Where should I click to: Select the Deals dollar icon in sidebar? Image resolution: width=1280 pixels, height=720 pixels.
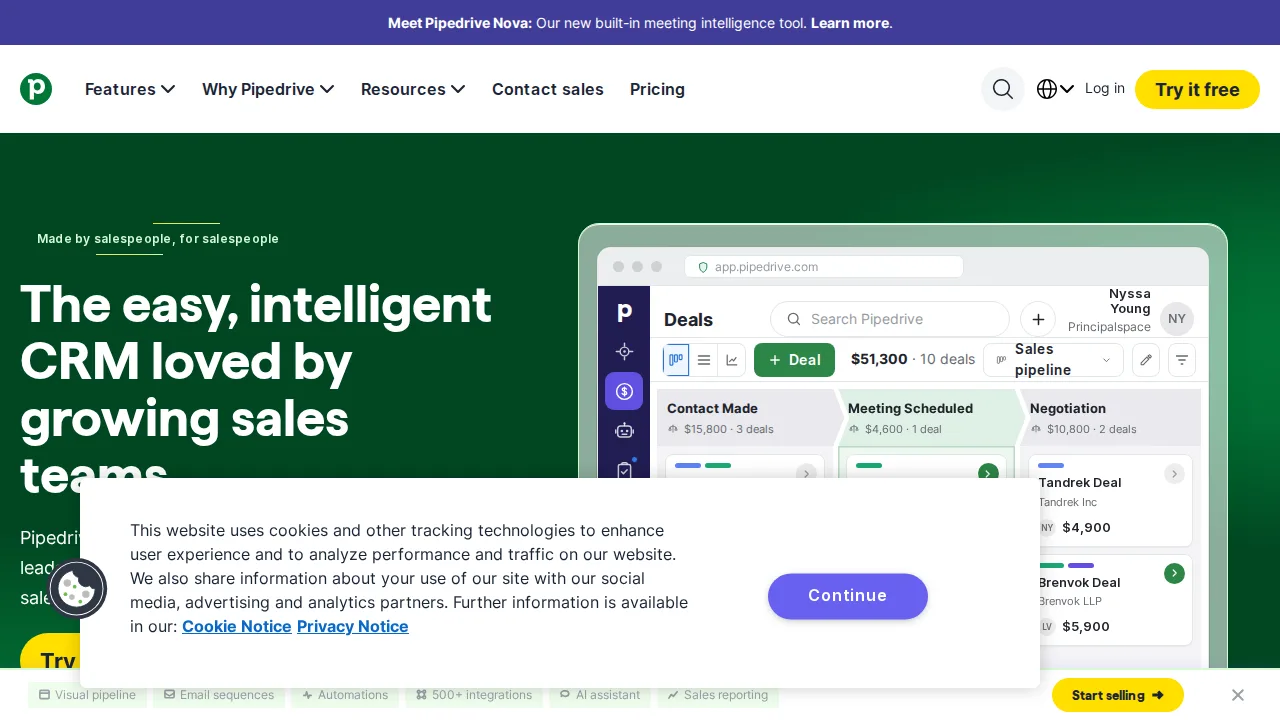(624, 391)
